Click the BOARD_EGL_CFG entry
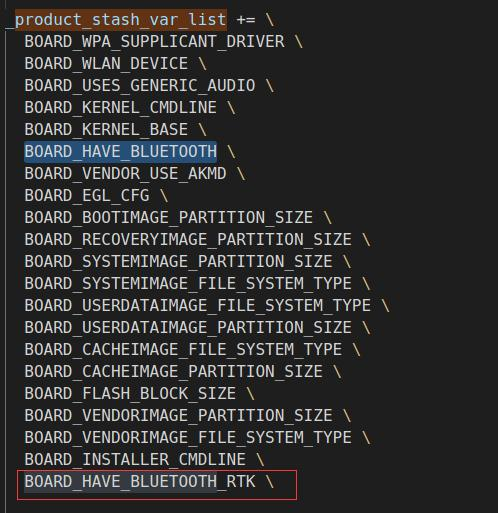Viewport: 498px width, 513px height. pyautogui.click(x=87, y=196)
